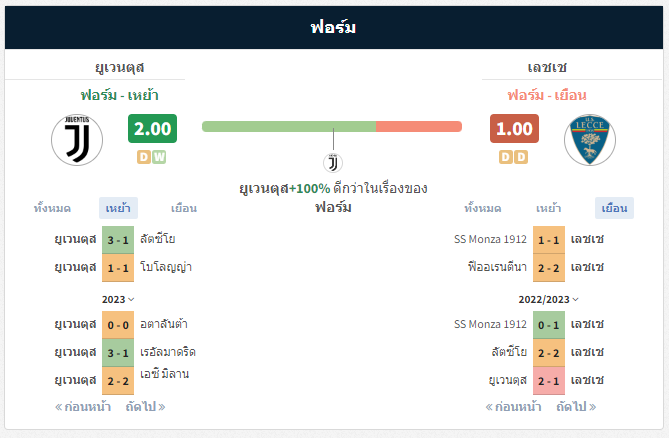Click the green-red form comparison bar
669x438 pixels.
[332, 126]
